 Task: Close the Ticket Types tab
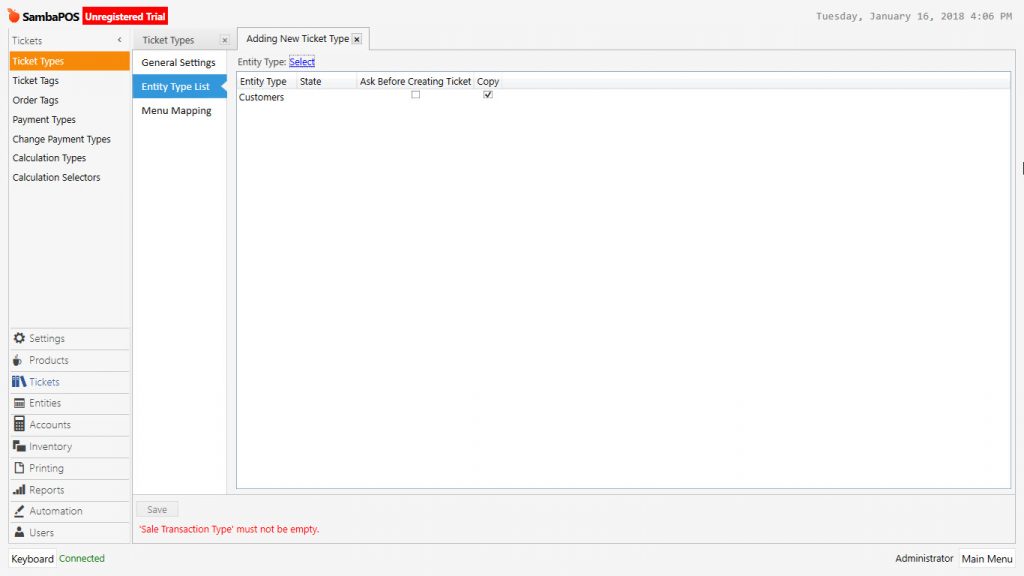[x=225, y=40]
